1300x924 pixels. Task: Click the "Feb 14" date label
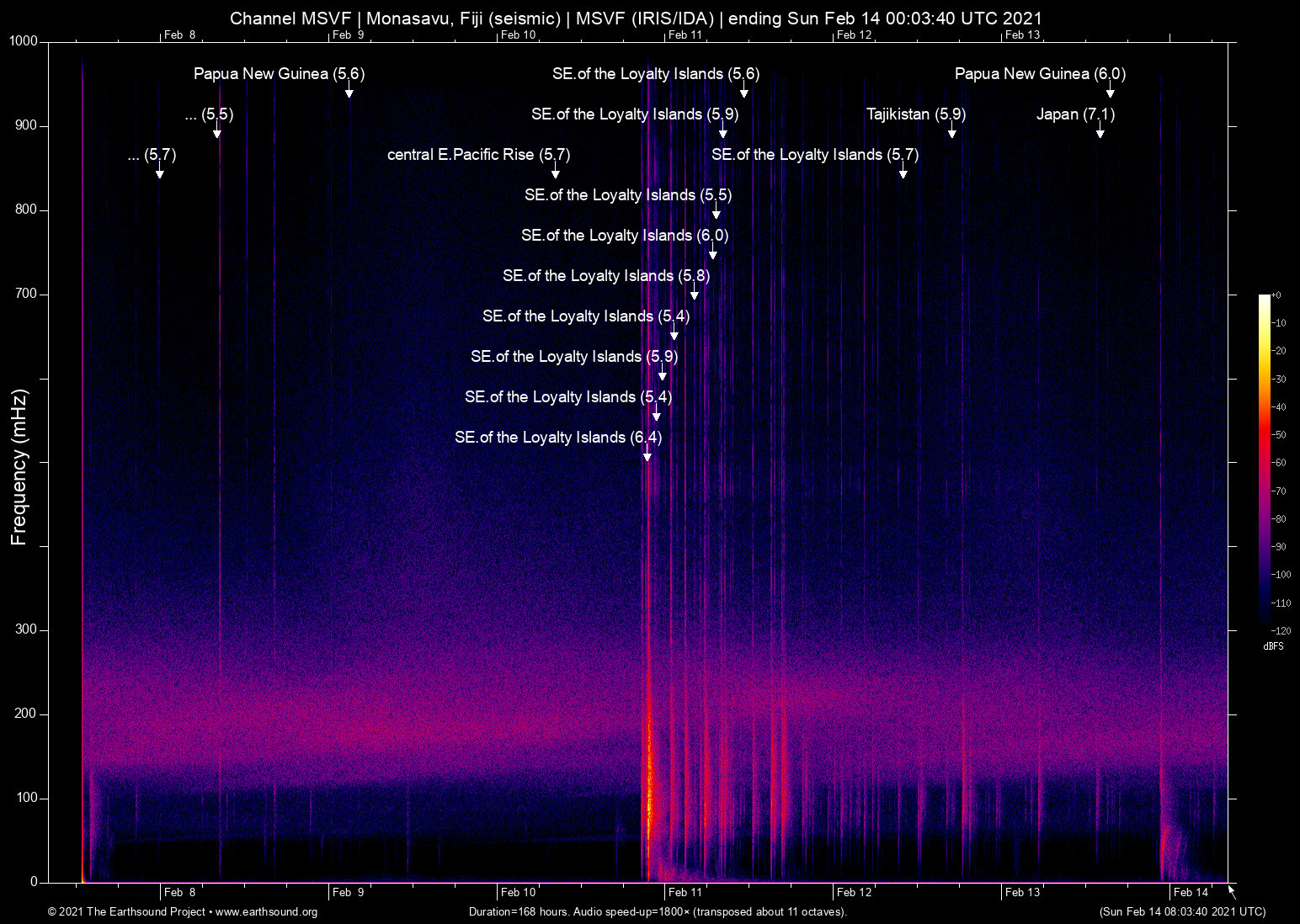coord(1191,892)
